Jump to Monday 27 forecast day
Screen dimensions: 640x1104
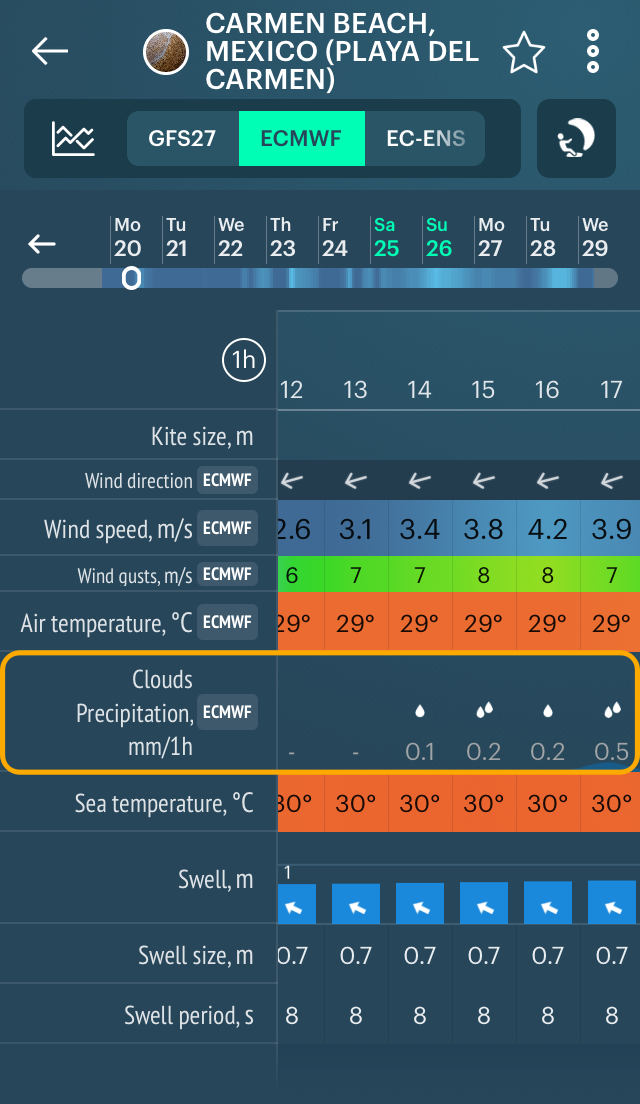pyautogui.click(x=492, y=240)
